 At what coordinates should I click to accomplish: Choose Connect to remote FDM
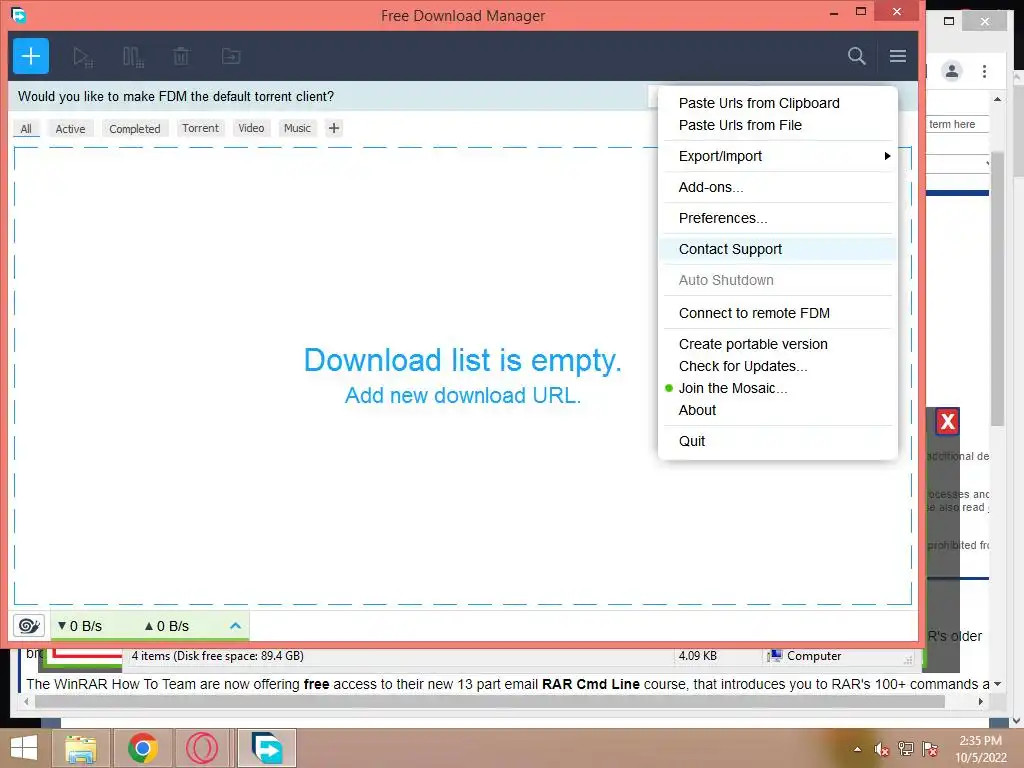tap(777, 313)
